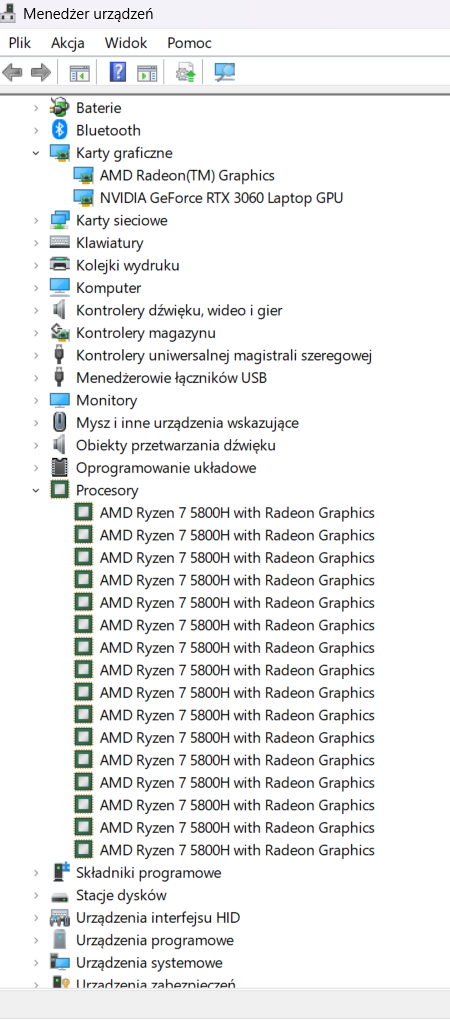
Task: Collapse the Karty graficzne category
Action: (x=36, y=153)
